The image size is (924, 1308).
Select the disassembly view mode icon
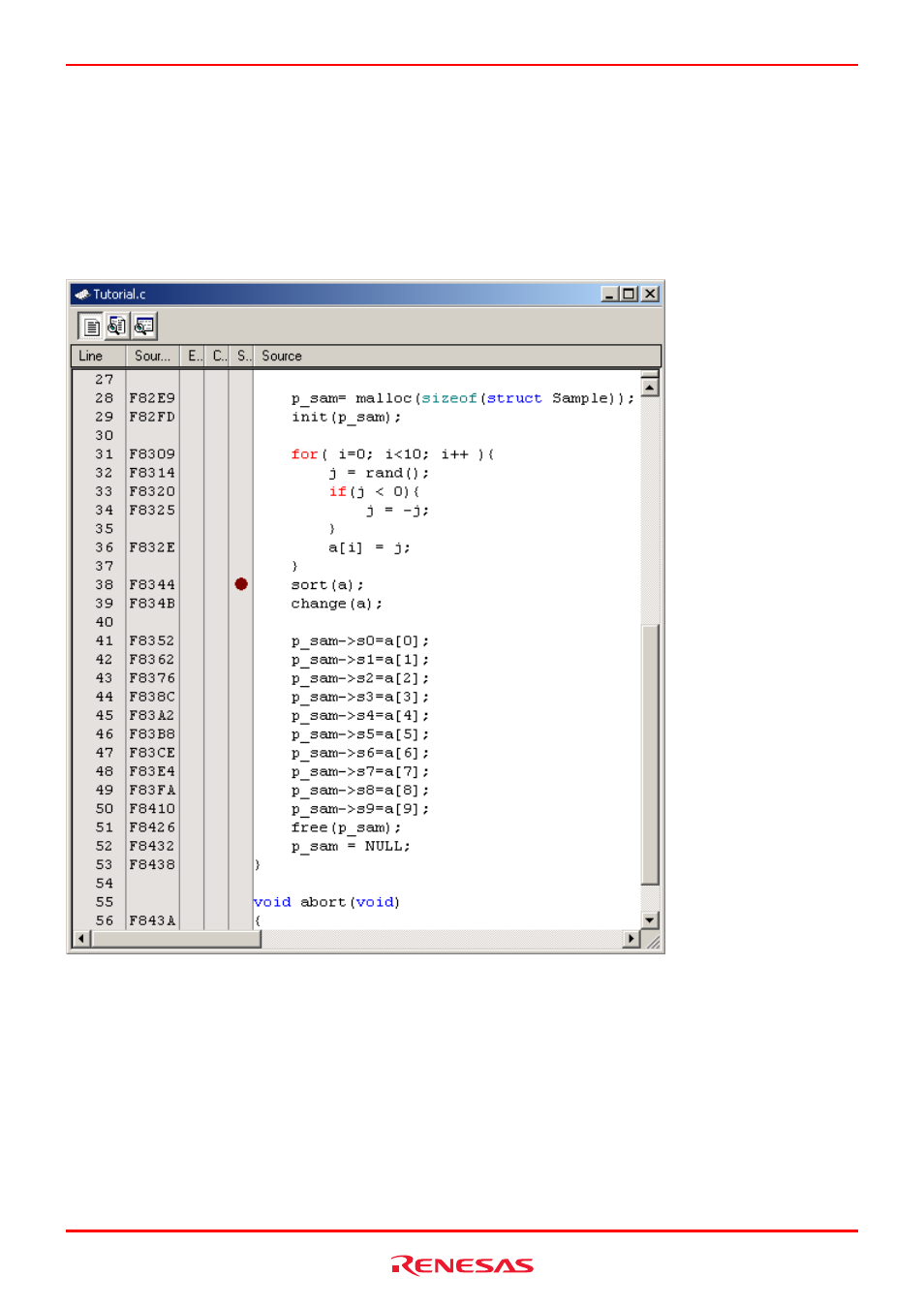pyautogui.click(x=144, y=327)
